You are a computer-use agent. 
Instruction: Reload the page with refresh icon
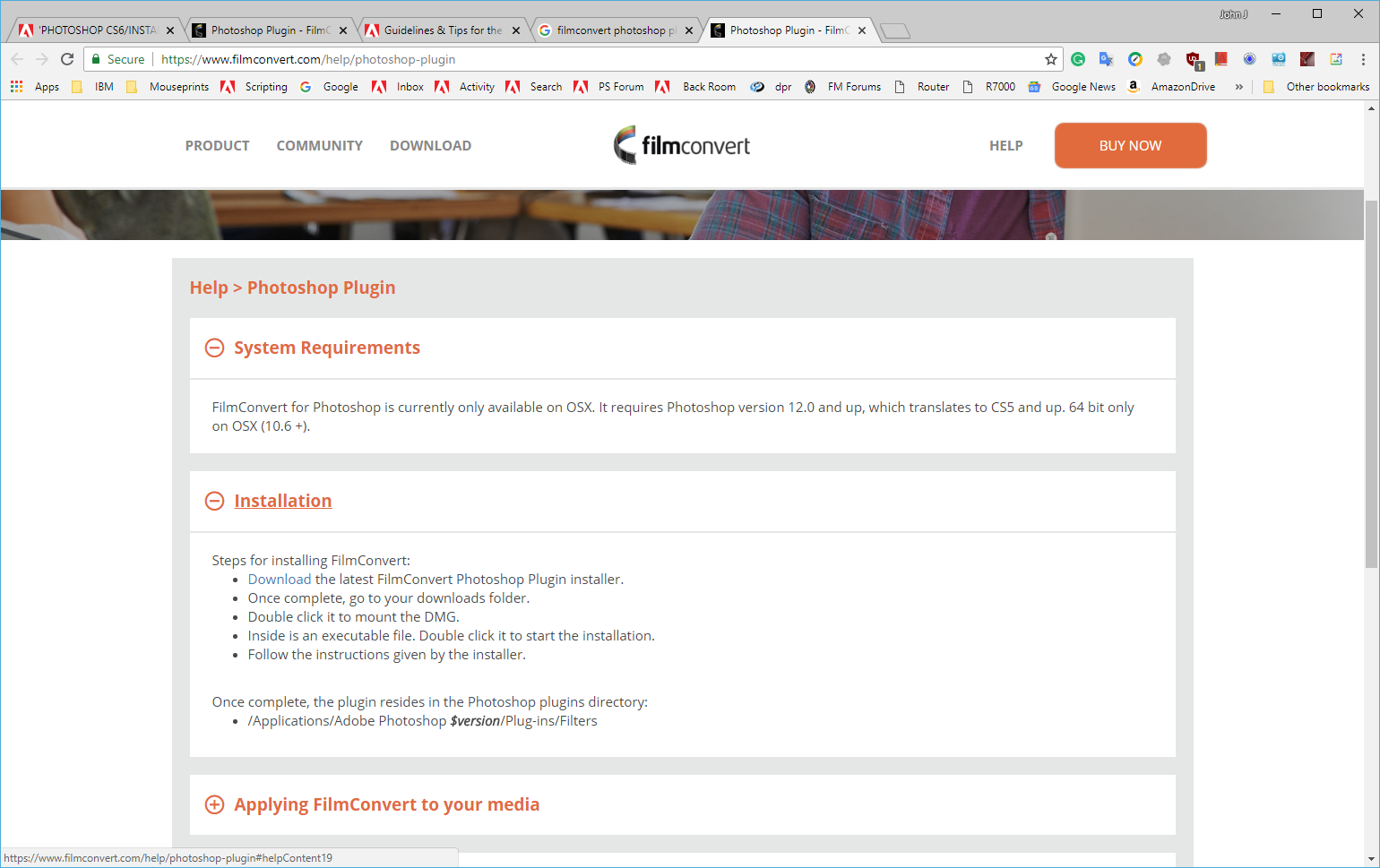point(67,59)
